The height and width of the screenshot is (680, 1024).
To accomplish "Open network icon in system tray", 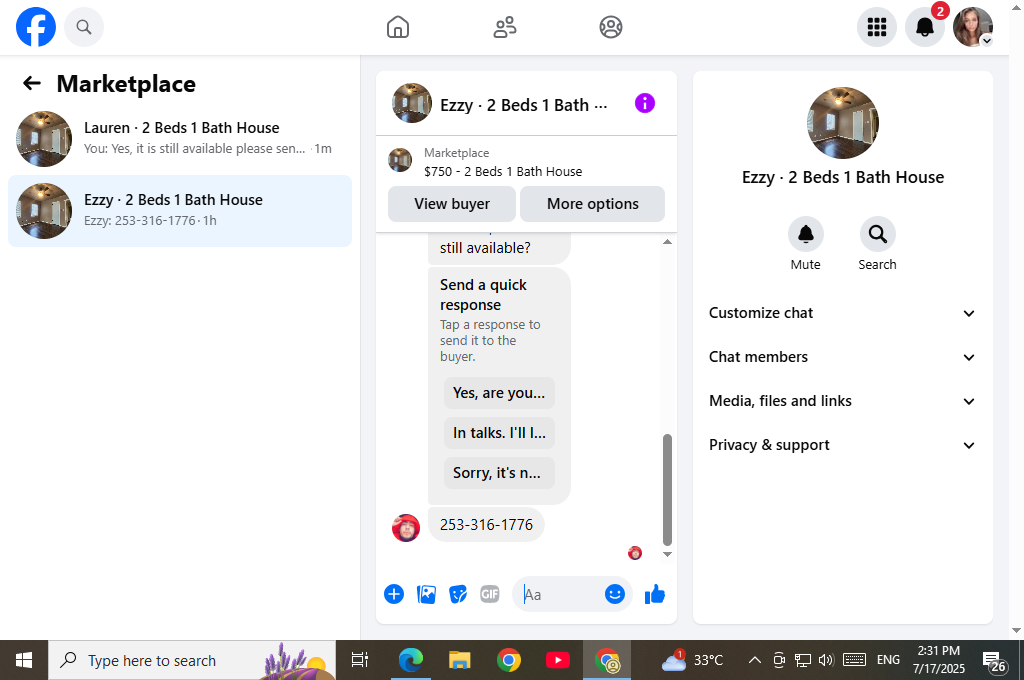I will (x=803, y=660).
